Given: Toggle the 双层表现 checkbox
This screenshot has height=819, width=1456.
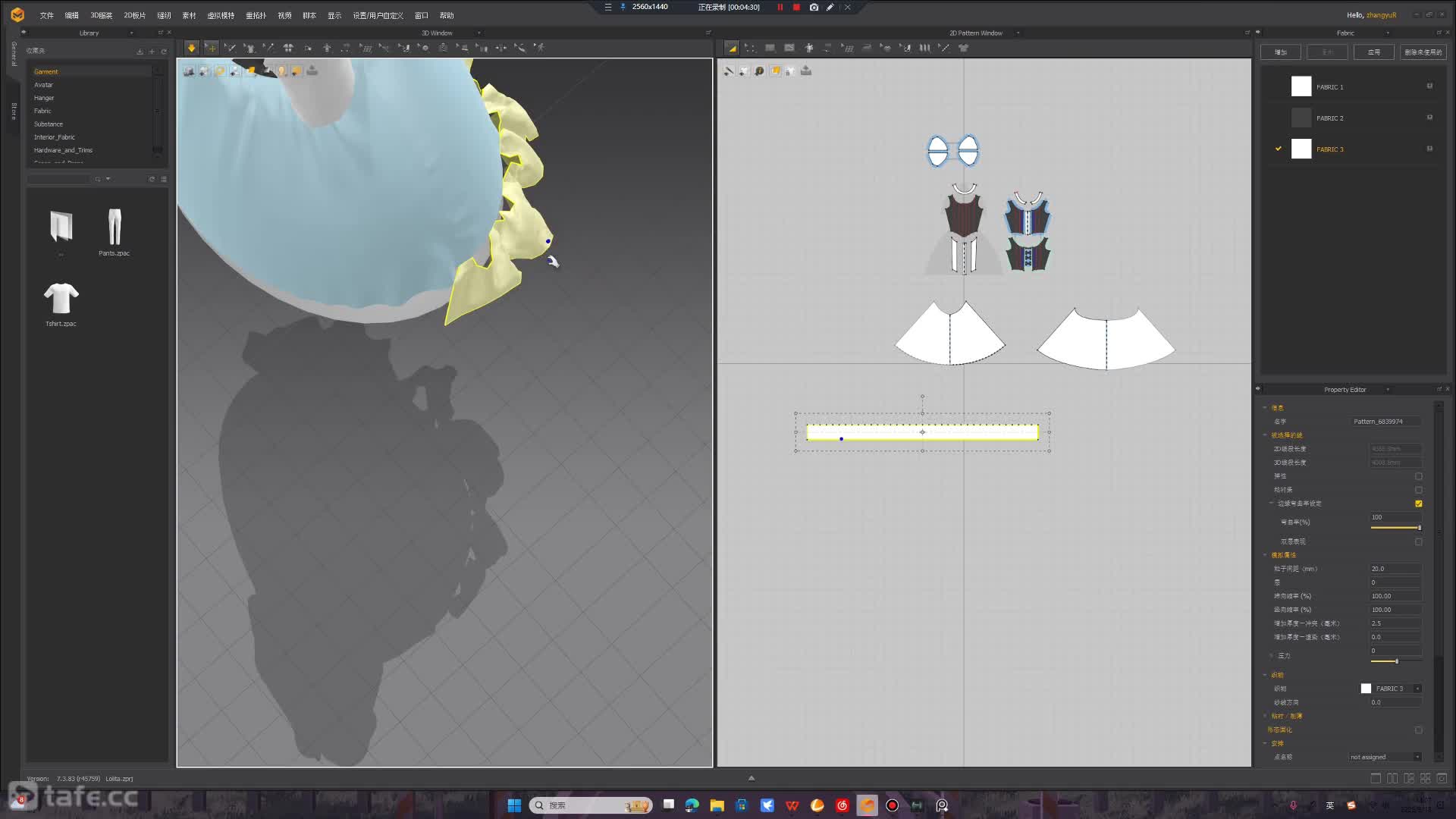Looking at the screenshot, I should (x=1419, y=541).
